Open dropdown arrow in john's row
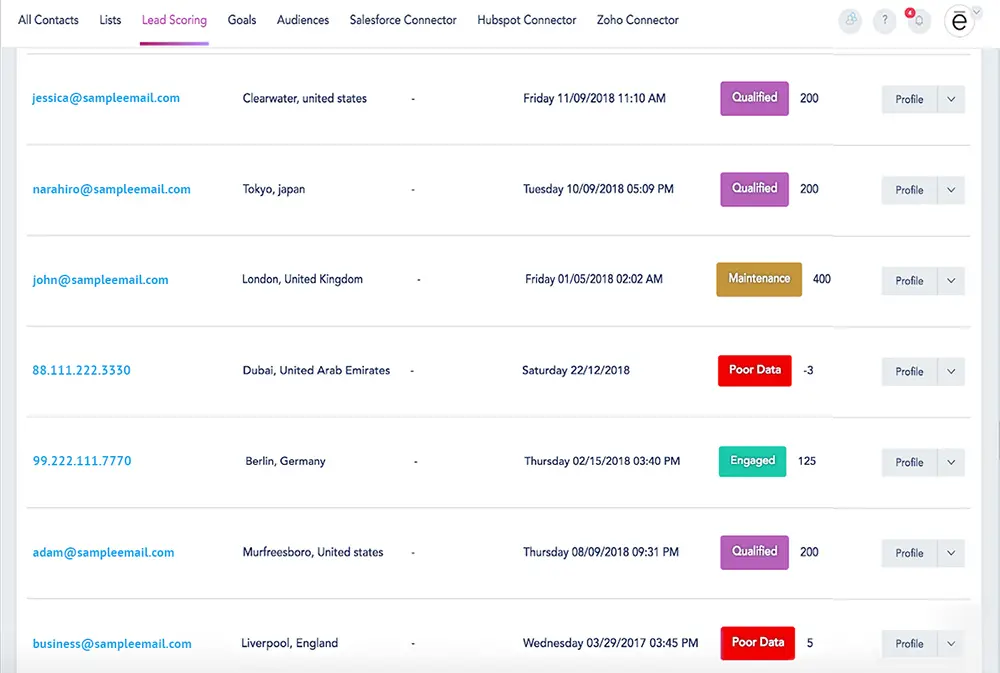Viewport: 1000px width, 673px height. pyautogui.click(x=951, y=281)
